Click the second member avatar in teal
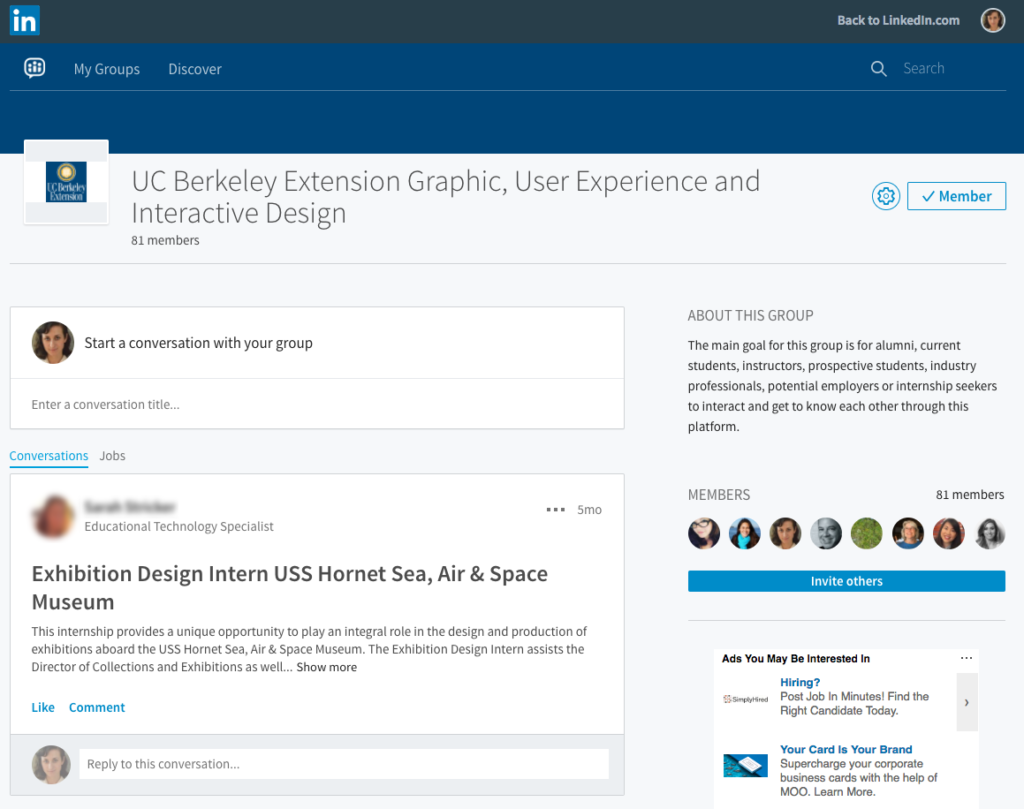1024x809 pixels. pyautogui.click(x=744, y=533)
